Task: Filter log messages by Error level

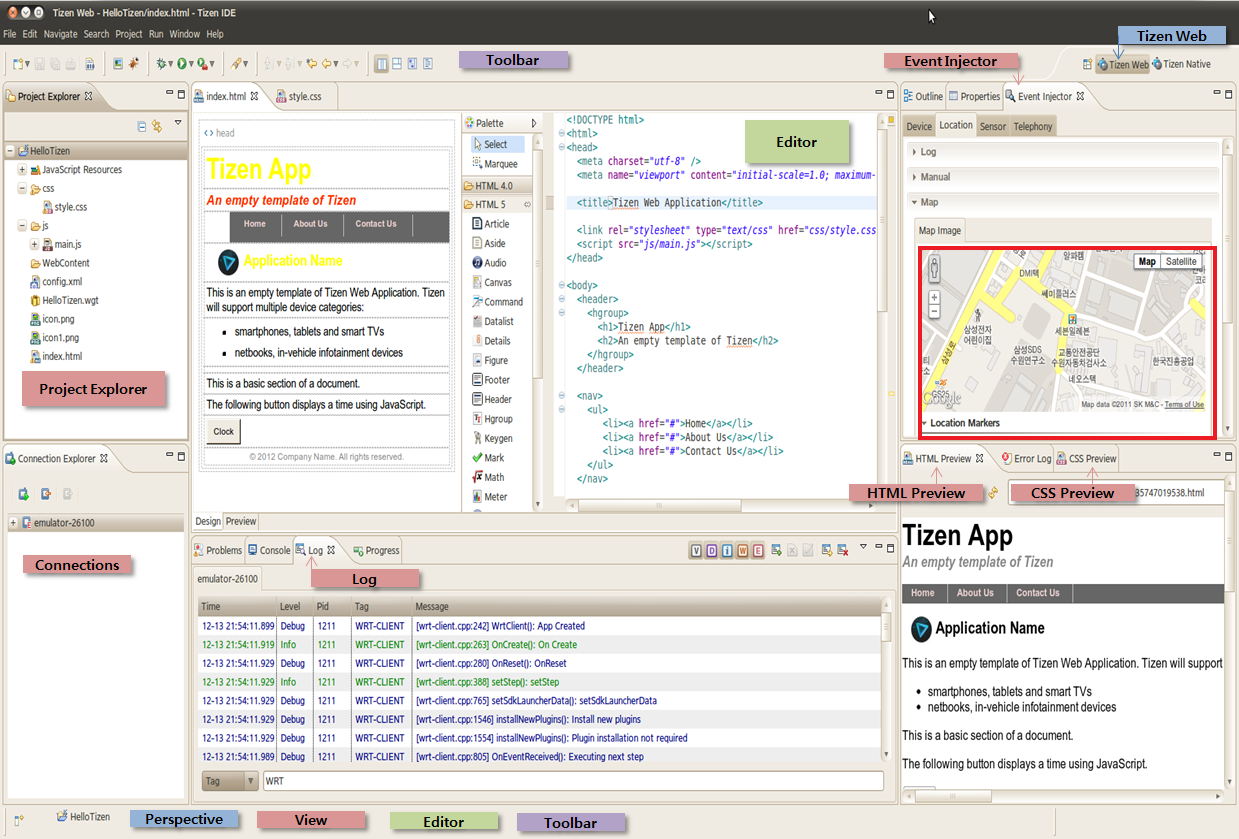Action: pos(757,551)
